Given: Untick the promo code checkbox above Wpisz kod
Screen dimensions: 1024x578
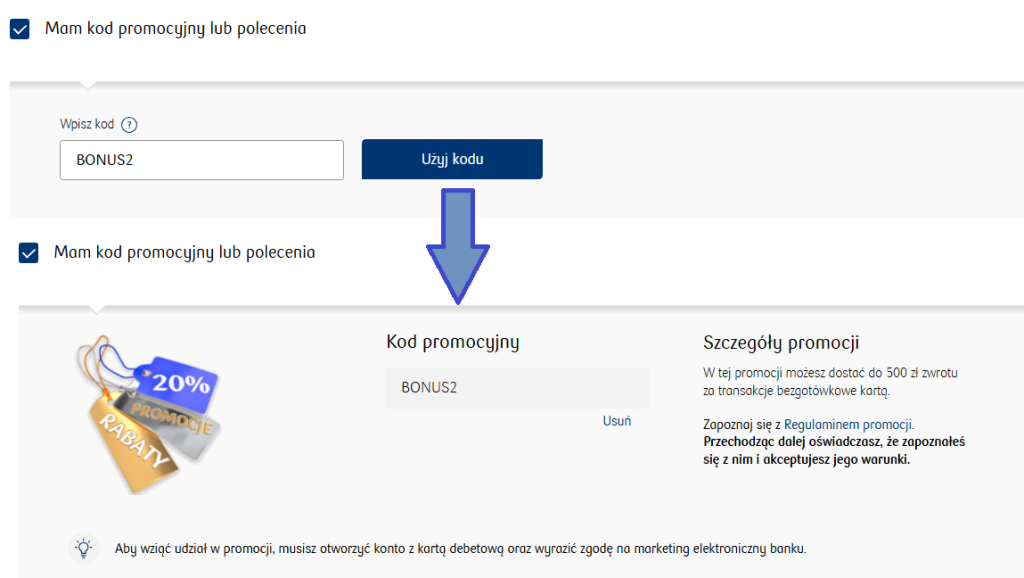Looking at the screenshot, I should coord(20,28).
